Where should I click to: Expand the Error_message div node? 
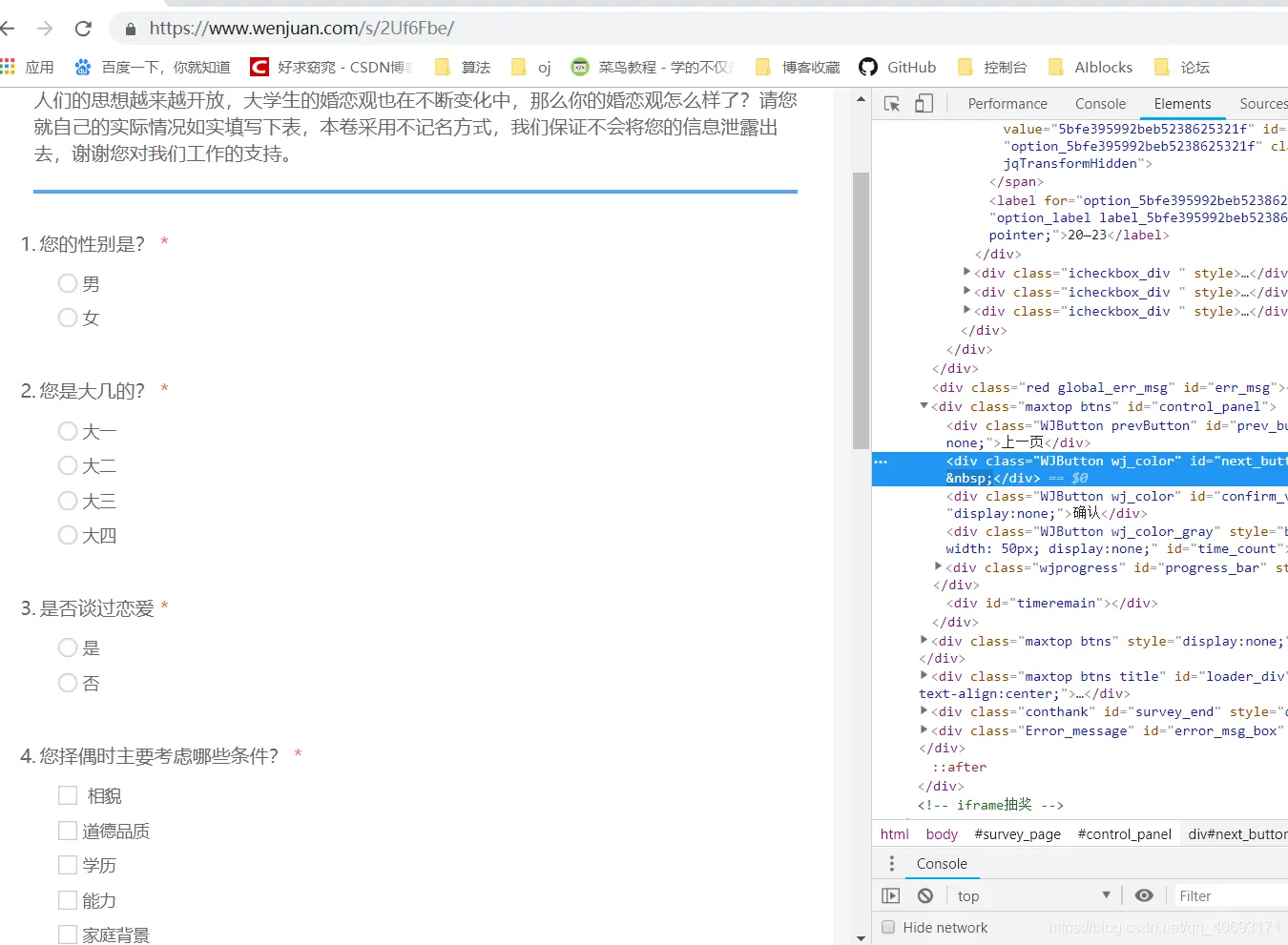coord(924,729)
